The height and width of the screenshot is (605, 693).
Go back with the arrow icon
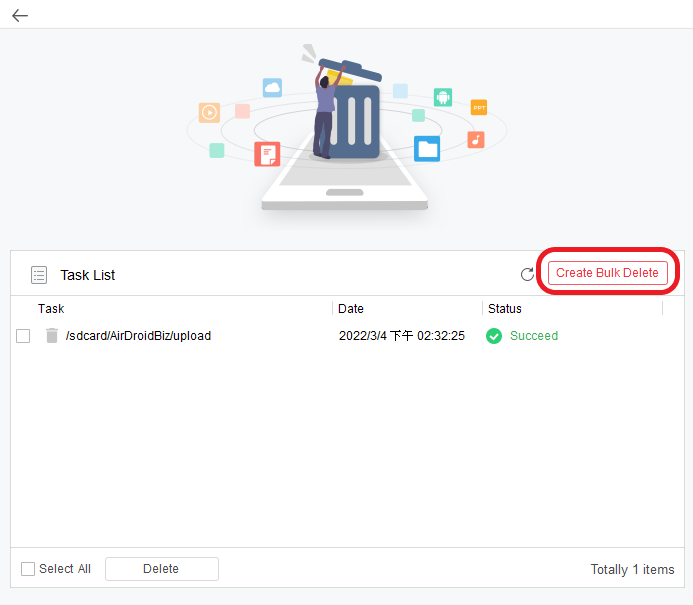(x=20, y=15)
